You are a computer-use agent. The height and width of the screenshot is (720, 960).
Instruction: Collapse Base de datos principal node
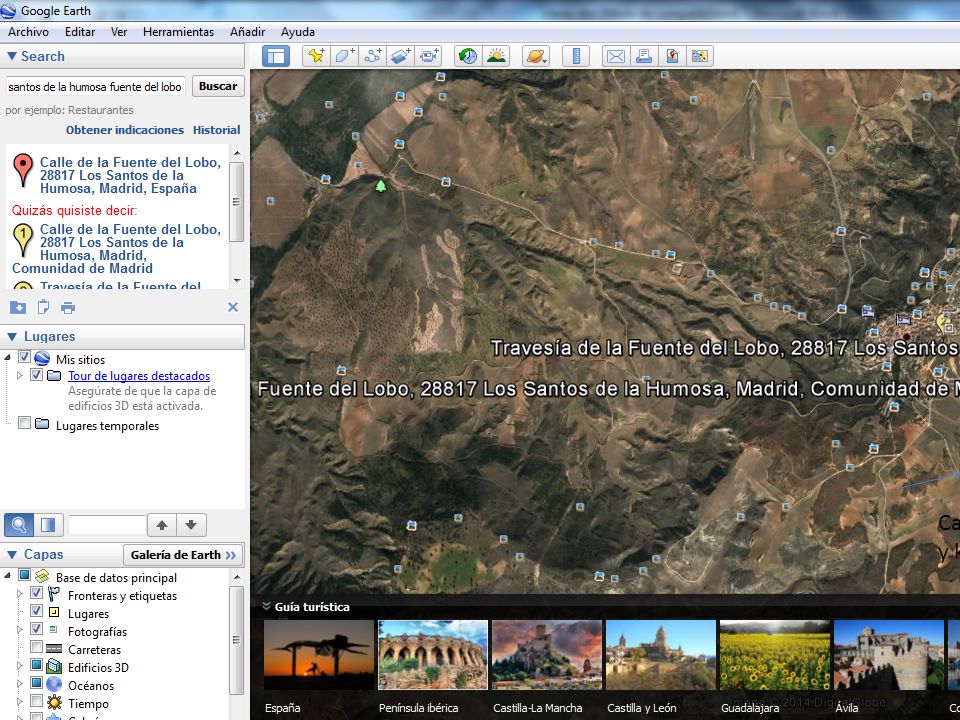7,576
